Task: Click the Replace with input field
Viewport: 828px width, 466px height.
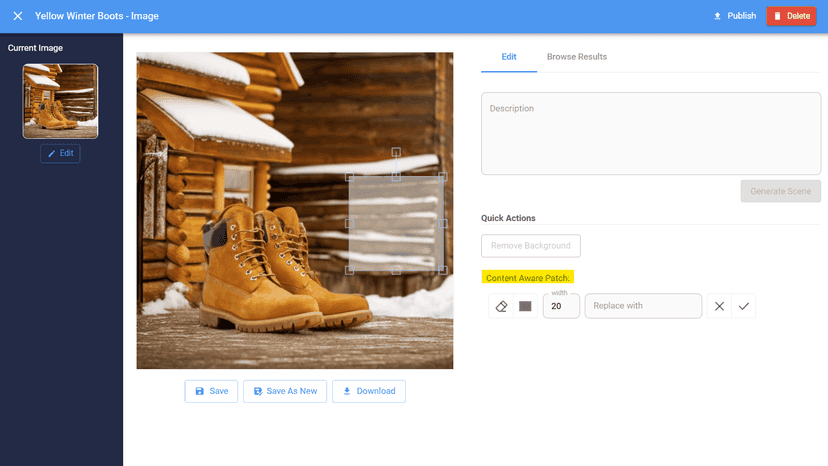Action: pyautogui.click(x=643, y=306)
